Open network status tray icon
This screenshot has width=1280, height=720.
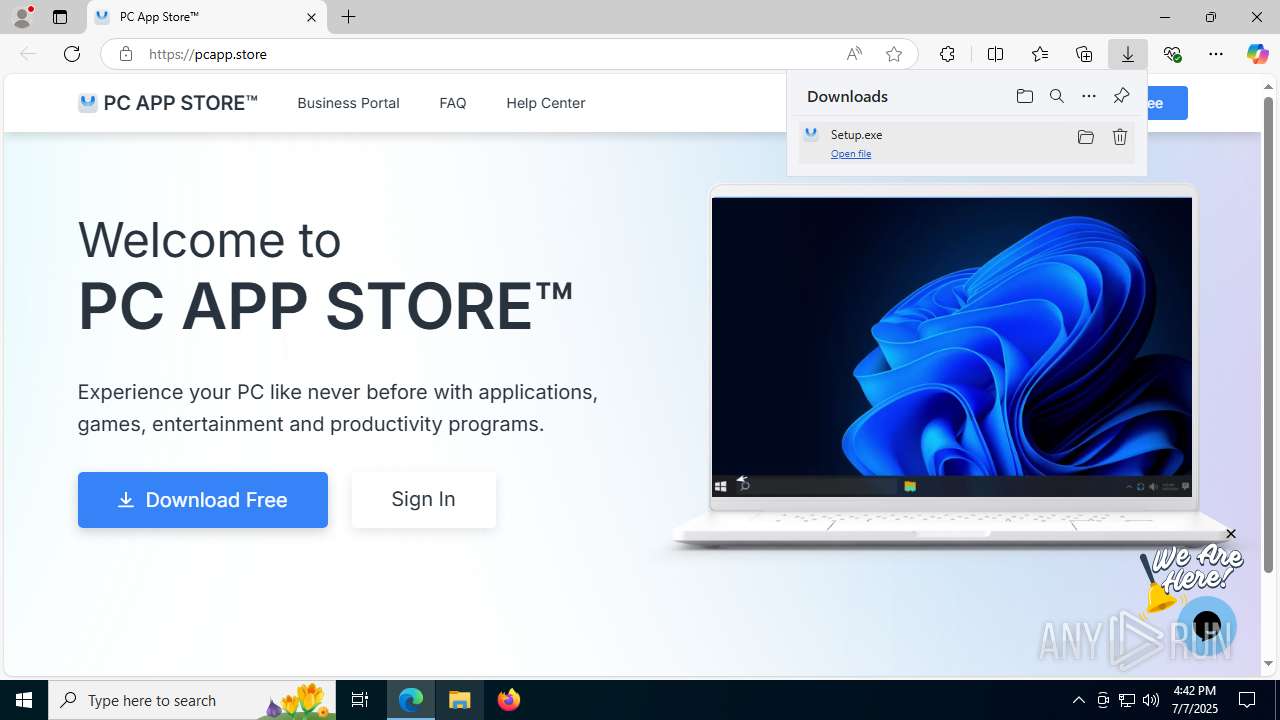click(x=1127, y=700)
